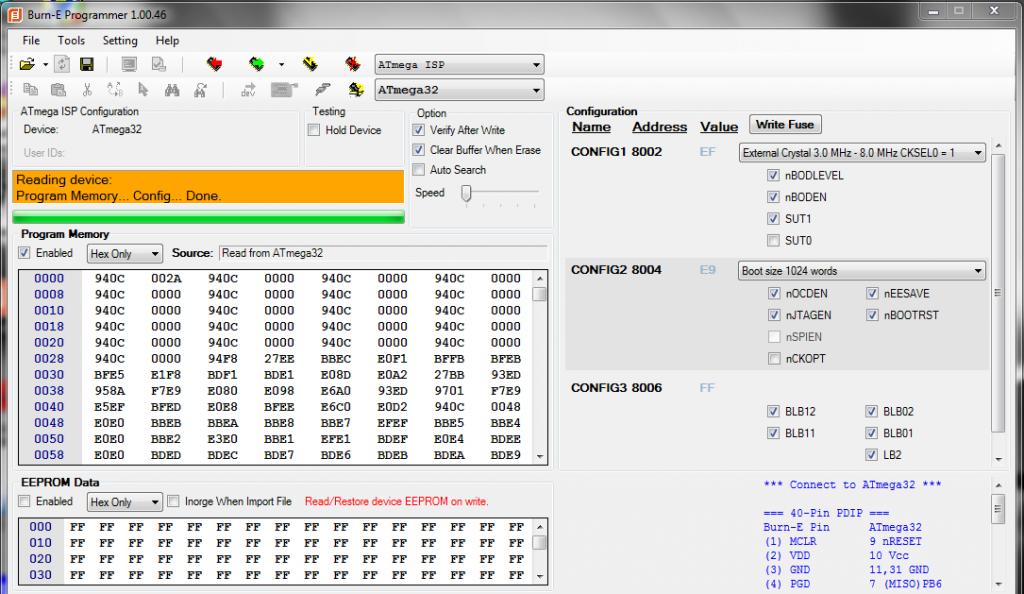Click the open file folder icon
The image size is (1024, 594).
pos(27,64)
